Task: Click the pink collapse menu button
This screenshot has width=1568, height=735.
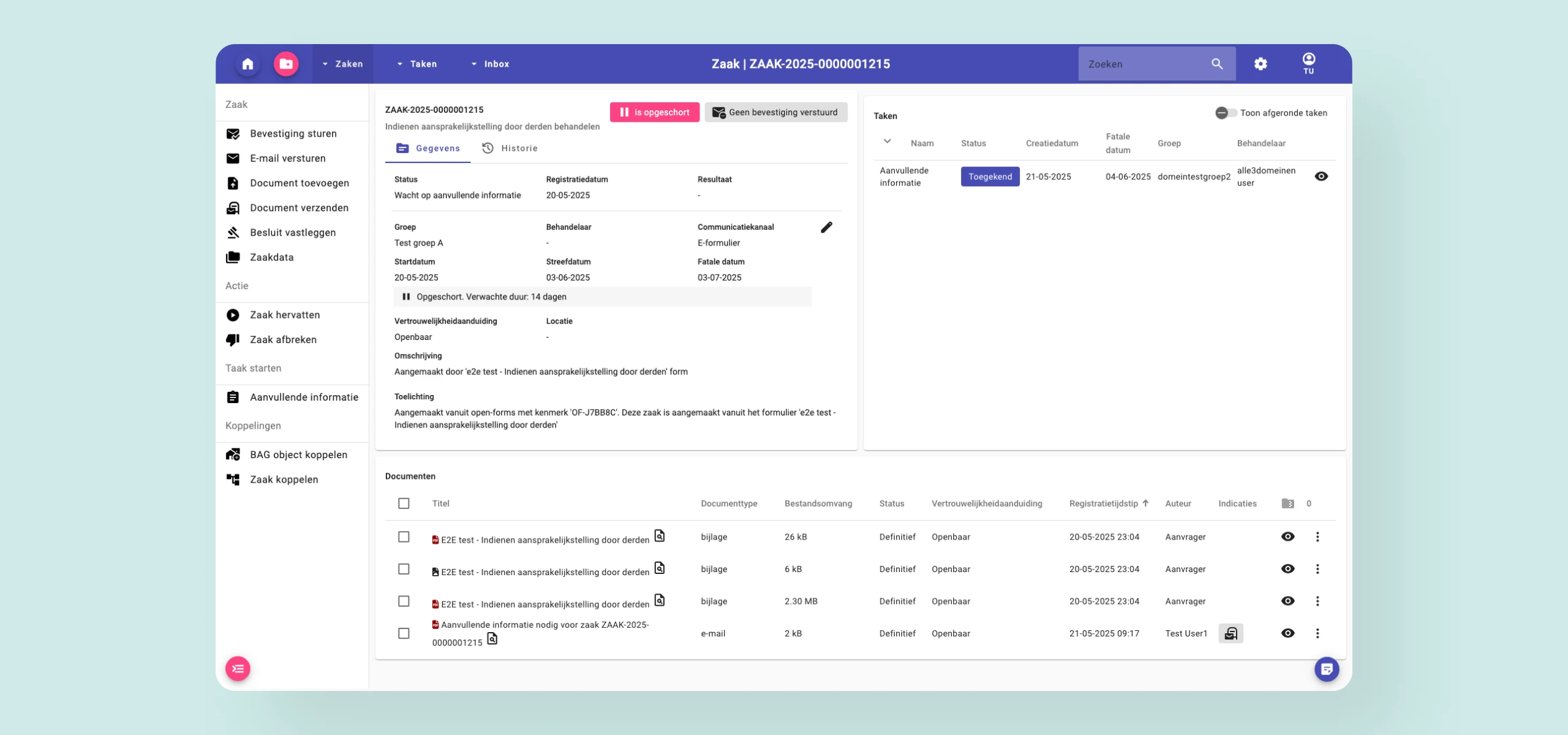Action: click(238, 669)
